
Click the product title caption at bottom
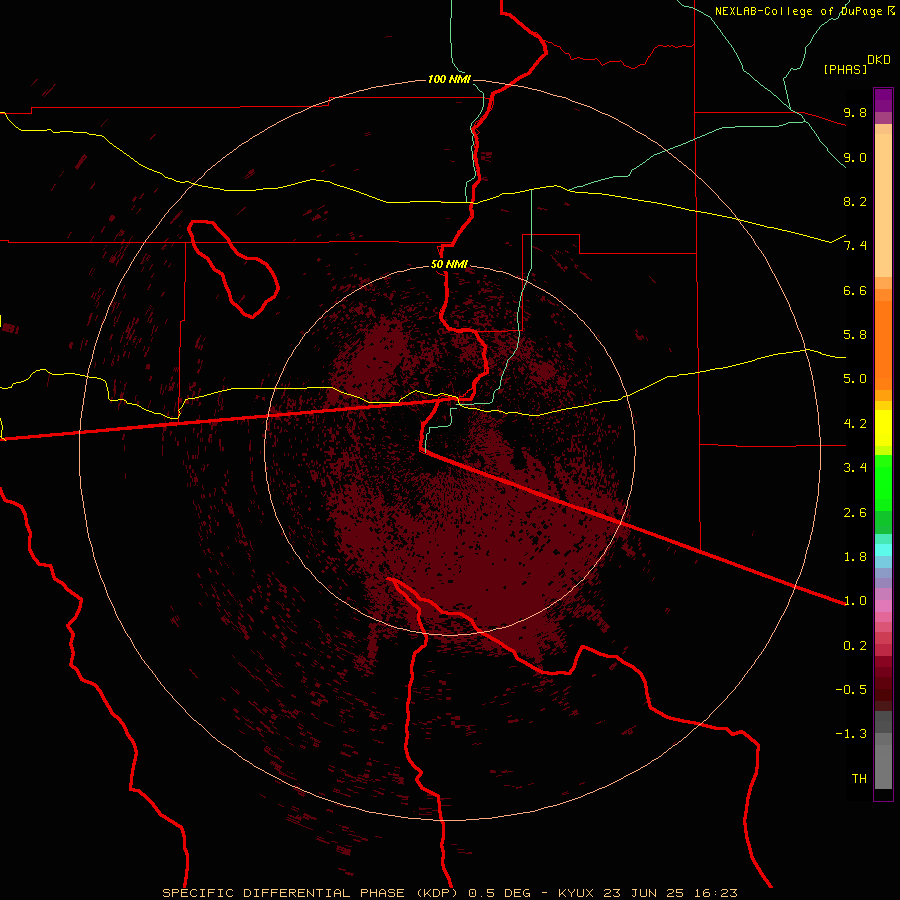tap(449, 893)
